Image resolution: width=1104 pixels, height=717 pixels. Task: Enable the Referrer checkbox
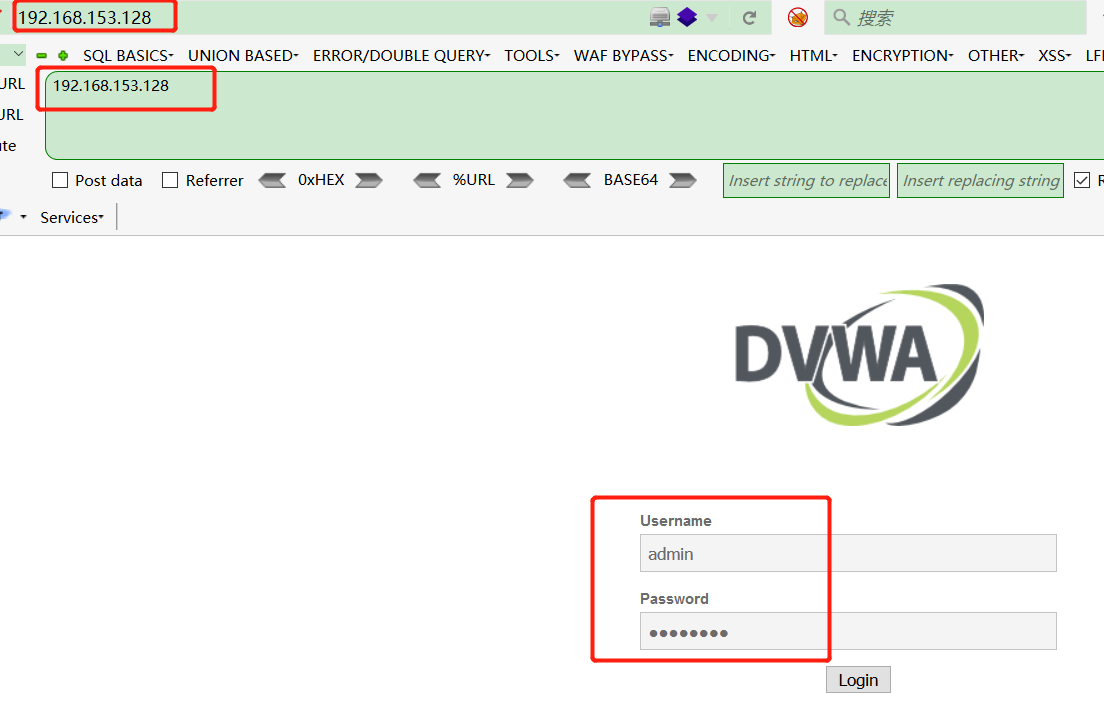[170, 180]
